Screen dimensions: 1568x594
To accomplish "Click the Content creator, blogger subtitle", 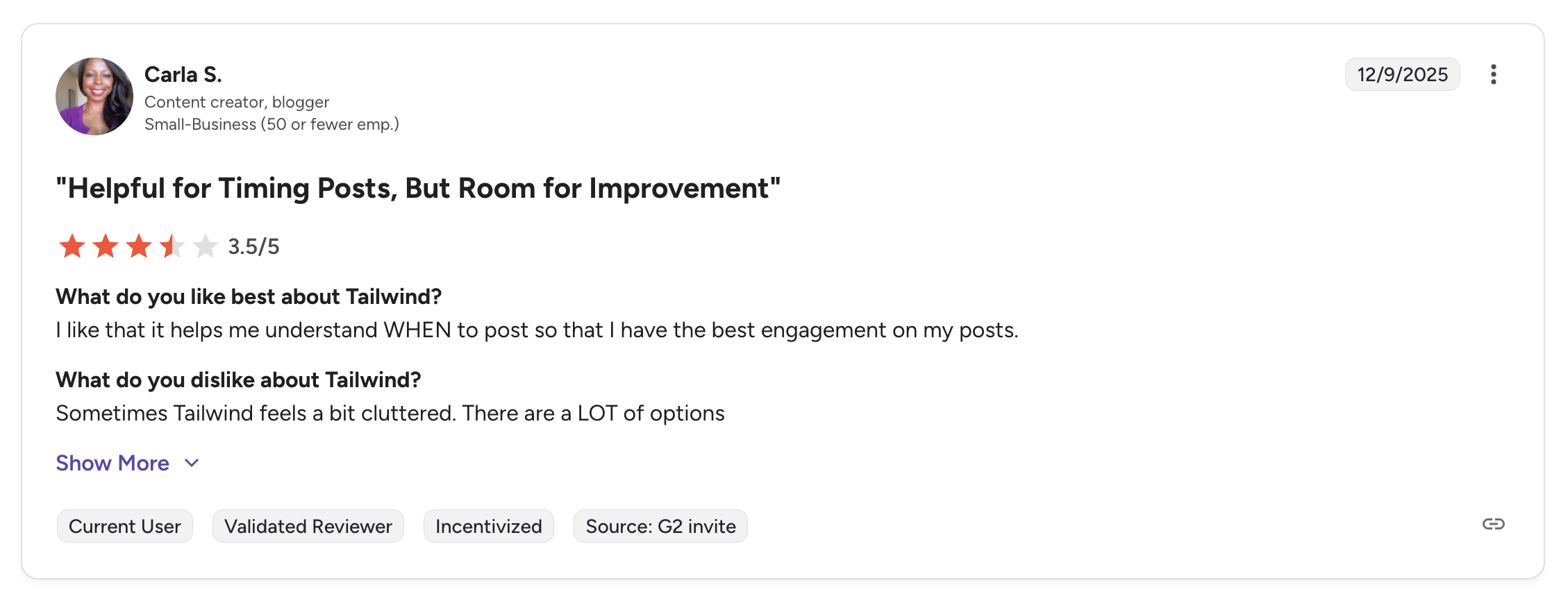I will coord(237,101).
